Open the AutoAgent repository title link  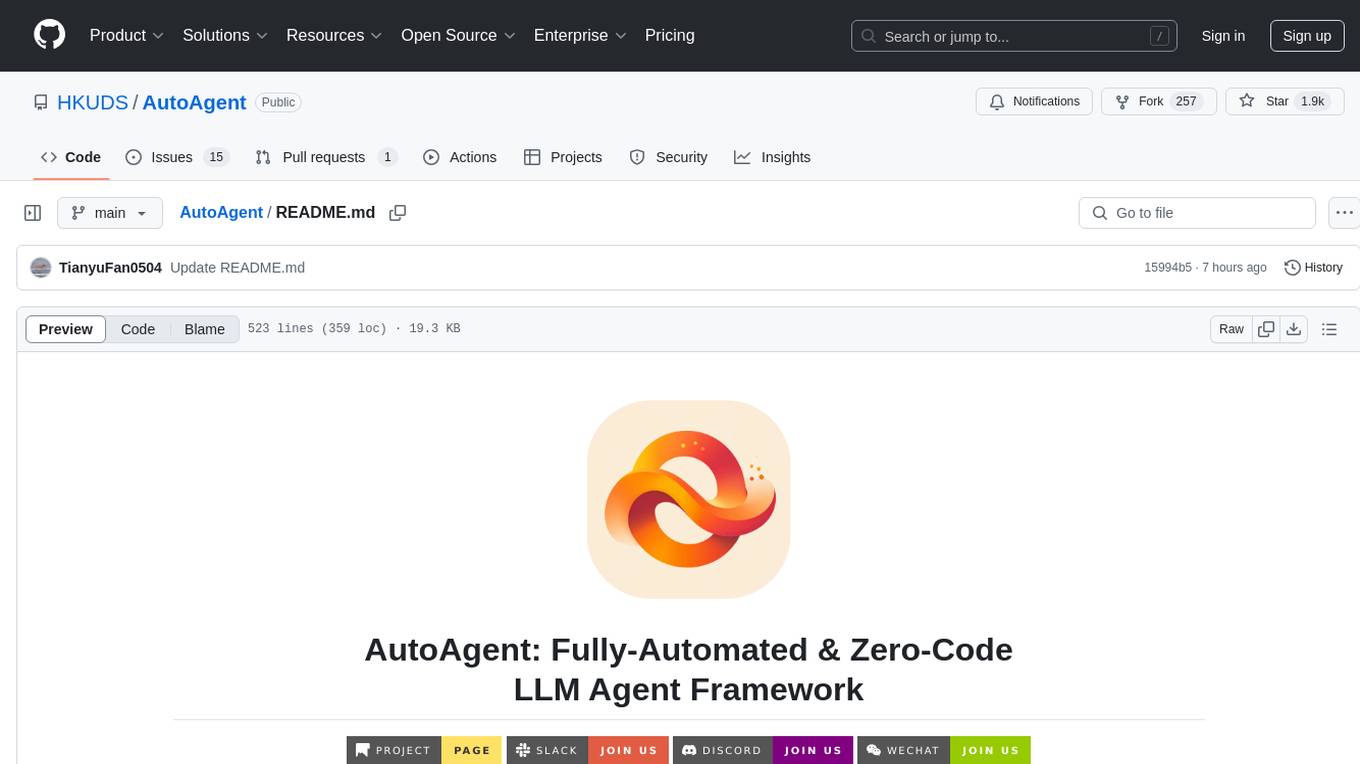194,102
